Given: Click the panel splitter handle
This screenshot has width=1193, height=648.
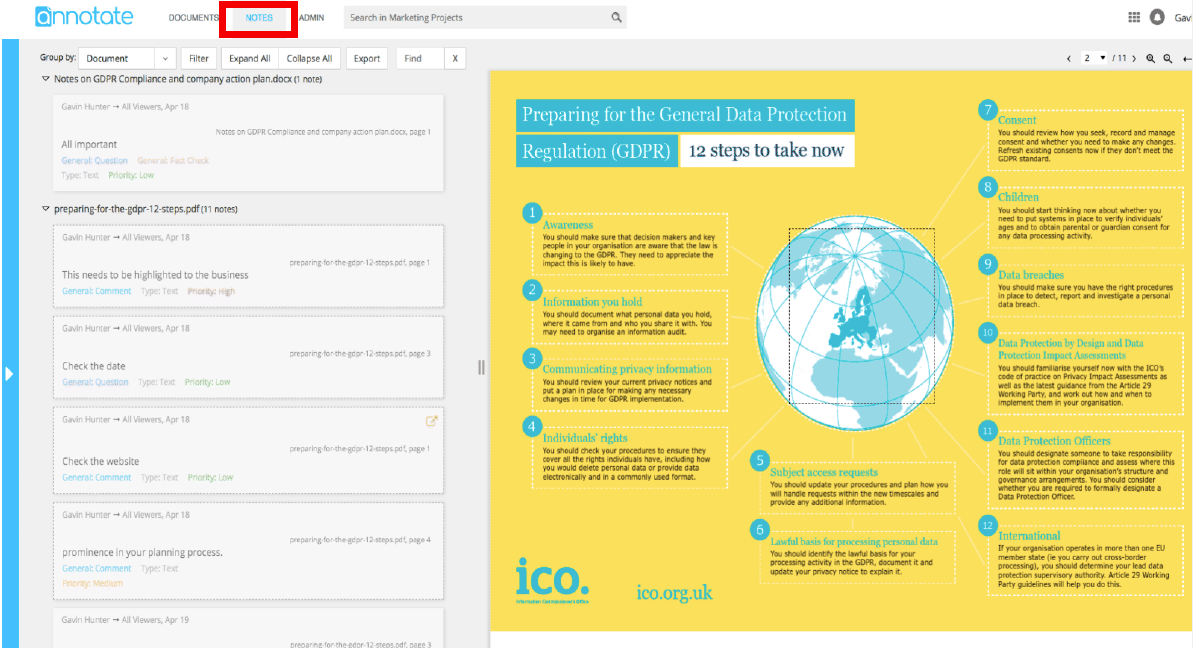Looking at the screenshot, I should click(x=481, y=367).
